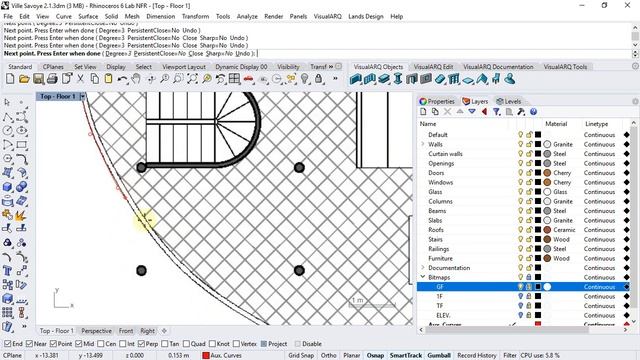Click the Cut scissors icon

pos(80,79)
